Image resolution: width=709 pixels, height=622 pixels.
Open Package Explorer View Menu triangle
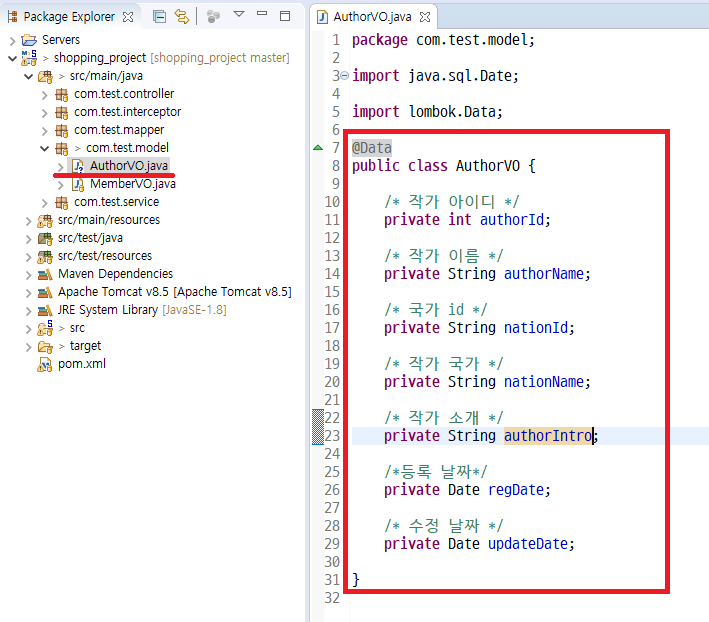(x=239, y=14)
